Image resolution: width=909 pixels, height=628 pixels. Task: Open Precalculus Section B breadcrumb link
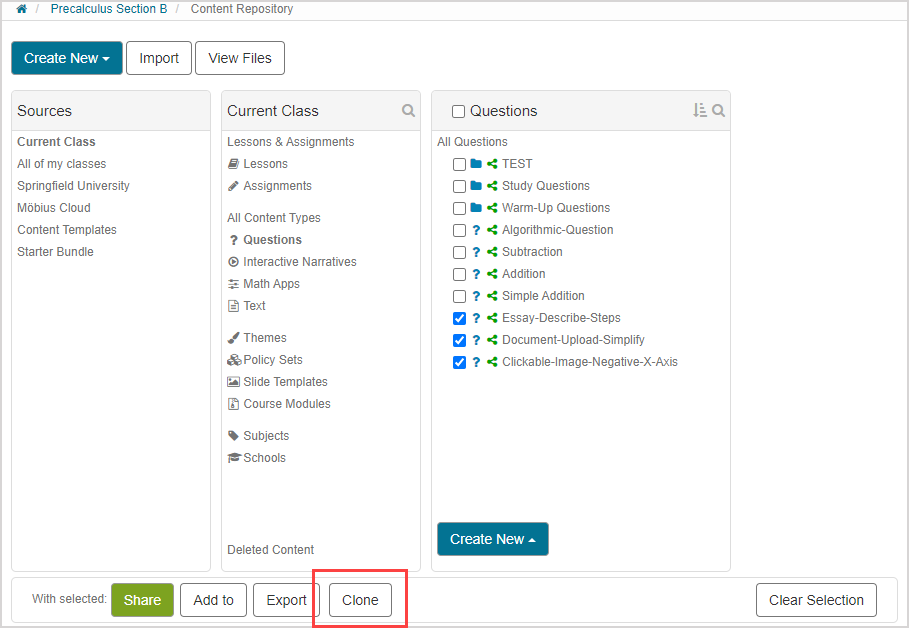click(109, 9)
